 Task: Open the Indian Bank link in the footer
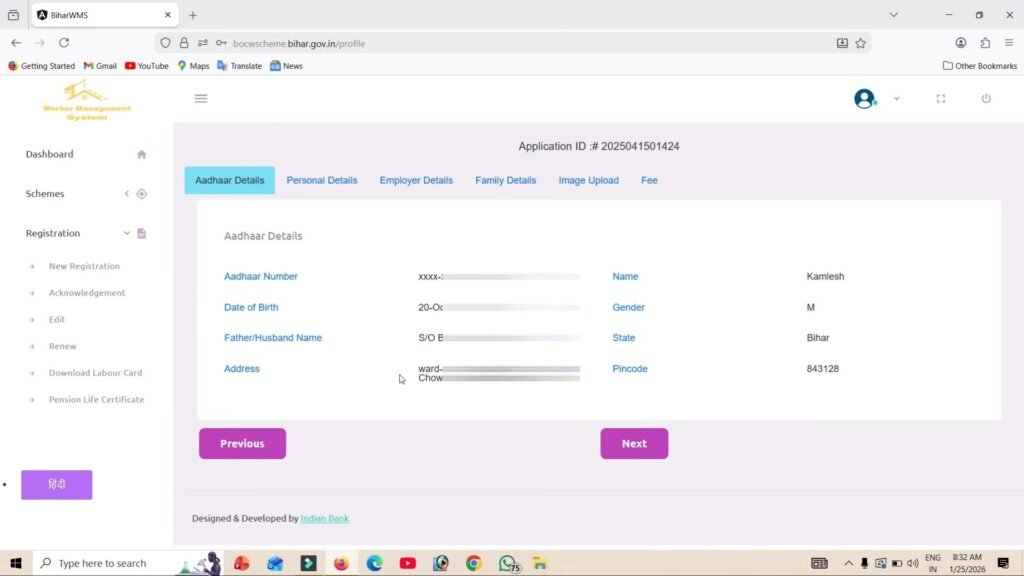tap(324, 518)
